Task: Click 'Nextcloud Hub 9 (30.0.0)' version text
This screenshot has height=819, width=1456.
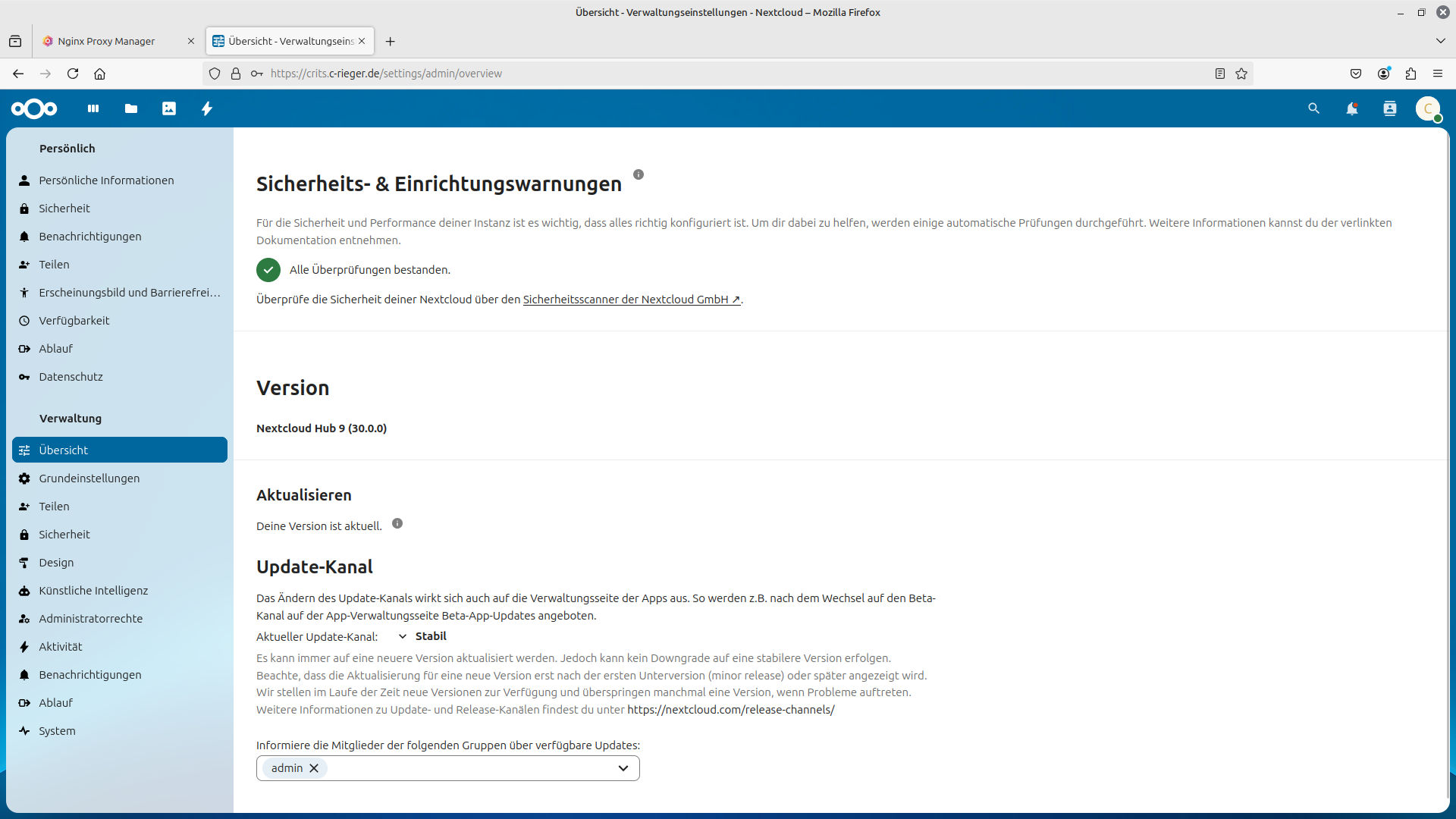Action: coord(322,428)
